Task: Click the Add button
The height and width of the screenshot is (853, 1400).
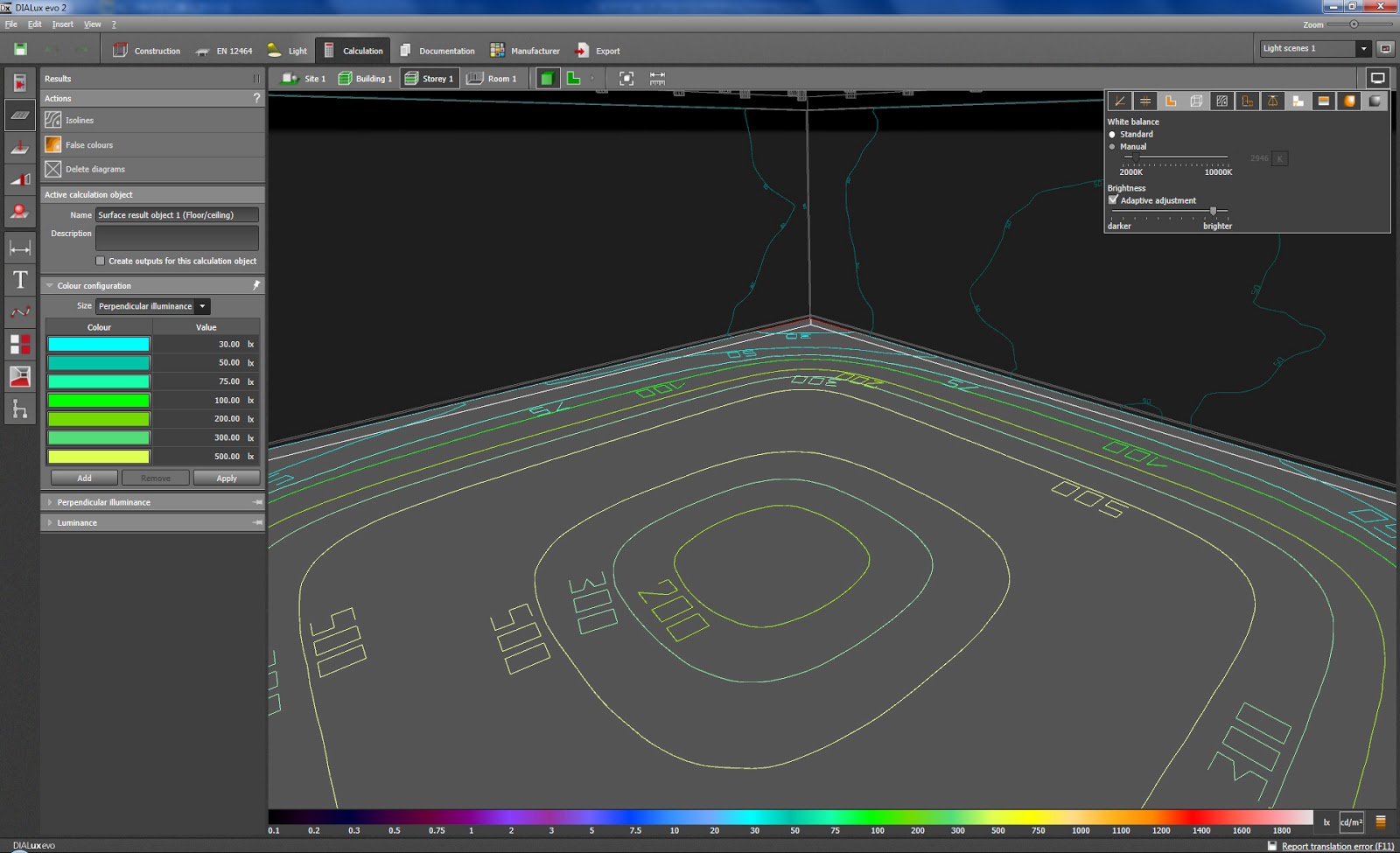Action: tap(84, 478)
